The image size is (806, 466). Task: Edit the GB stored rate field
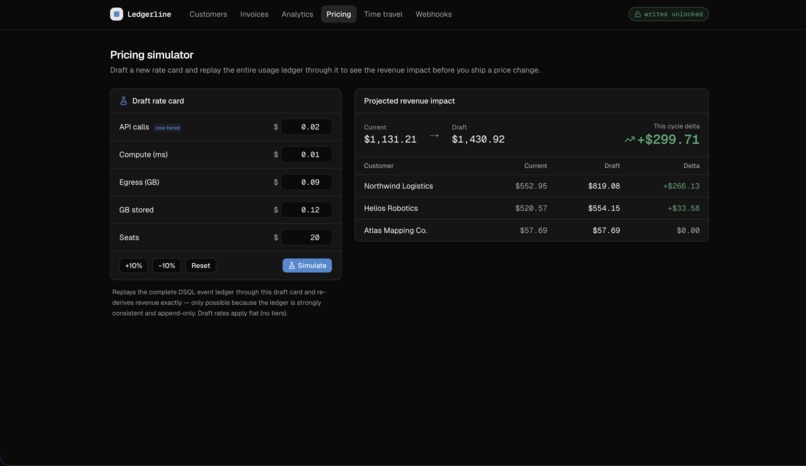(306, 210)
